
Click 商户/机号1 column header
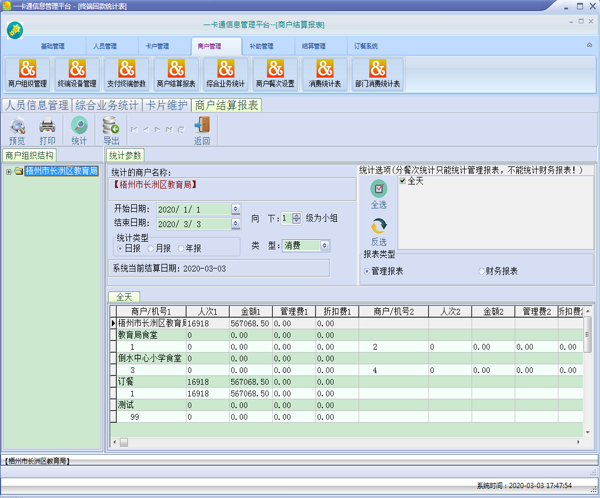pyautogui.click(x=151, y=312)
